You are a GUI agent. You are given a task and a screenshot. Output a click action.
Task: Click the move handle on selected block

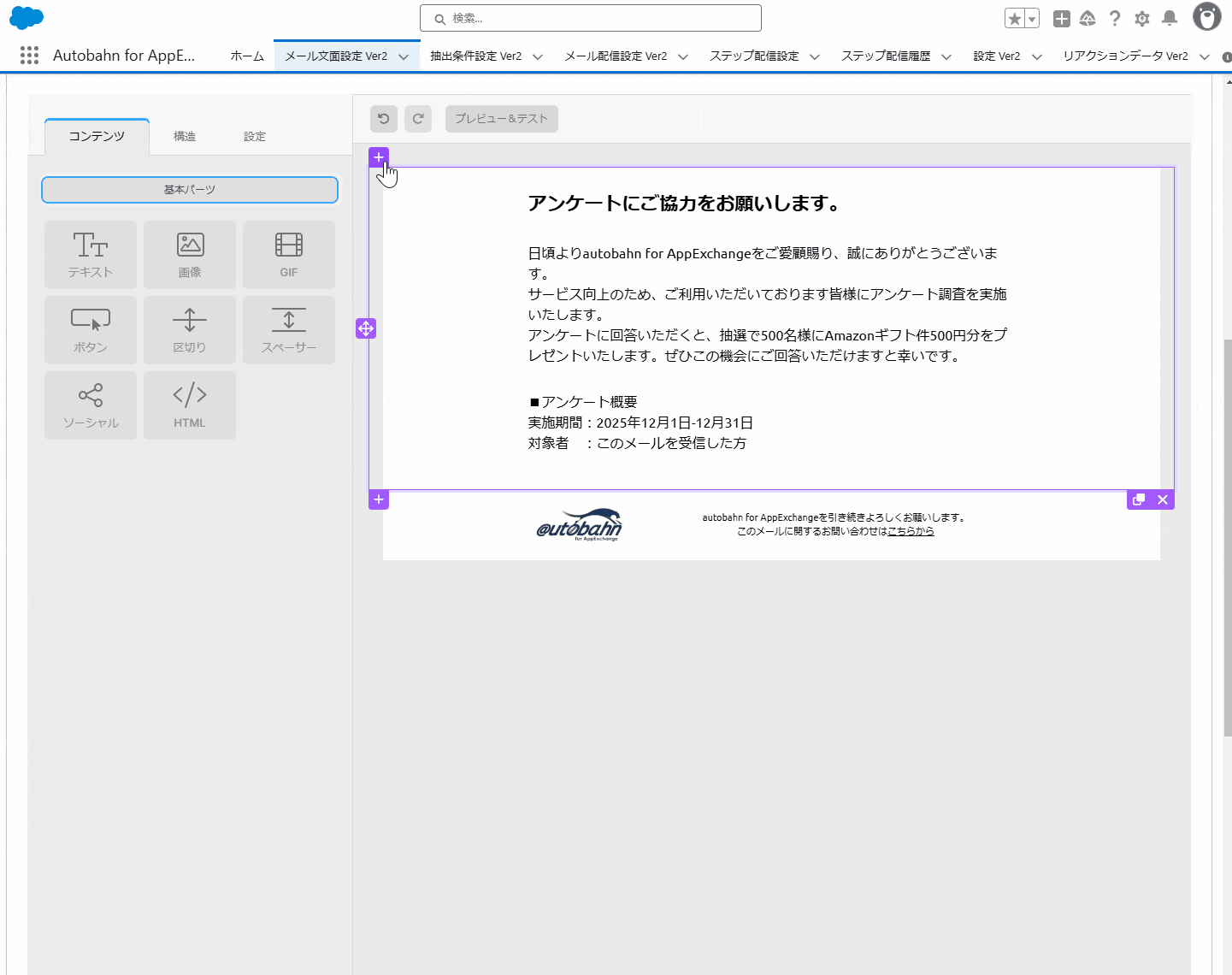pyautogui.click(x=366, y=328)
